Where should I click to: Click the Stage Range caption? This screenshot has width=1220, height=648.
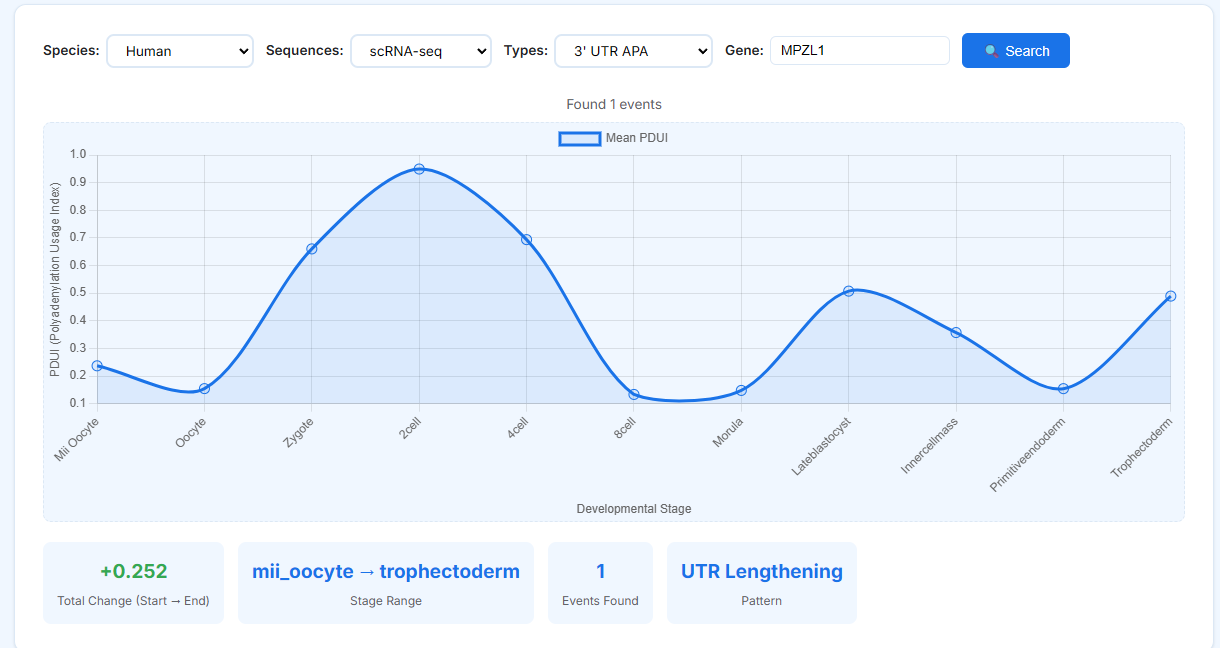point(386,601)
